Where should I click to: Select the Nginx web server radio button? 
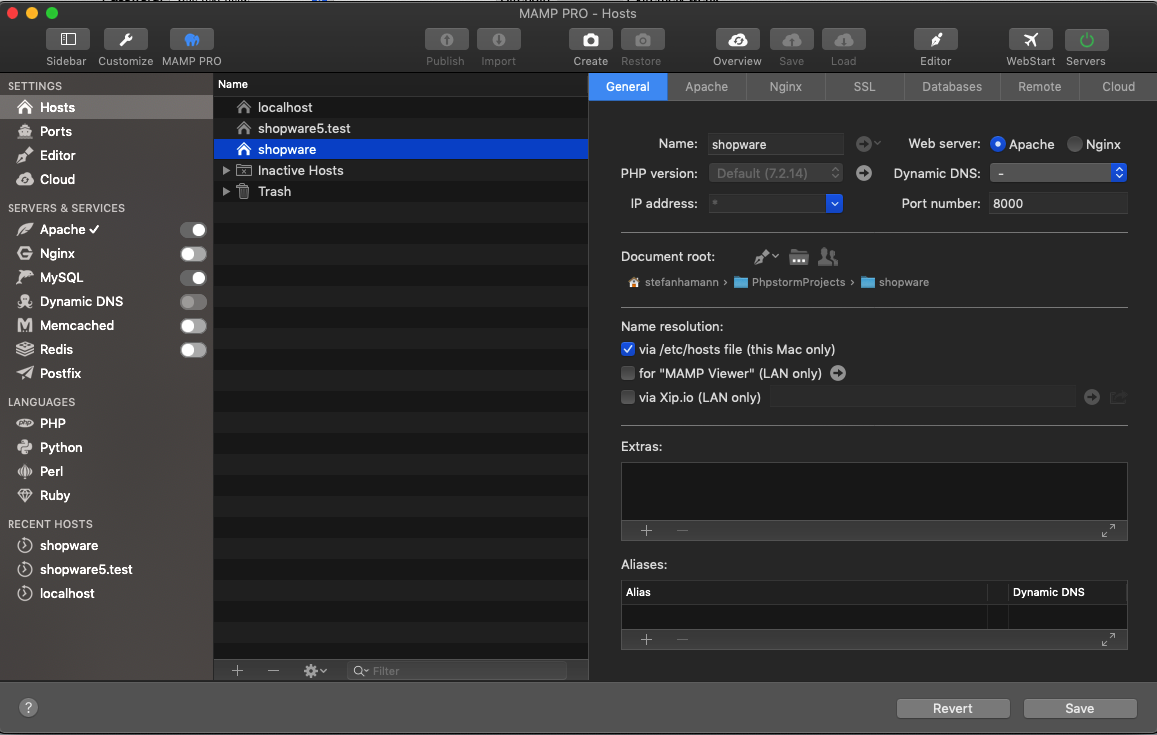1075,144
